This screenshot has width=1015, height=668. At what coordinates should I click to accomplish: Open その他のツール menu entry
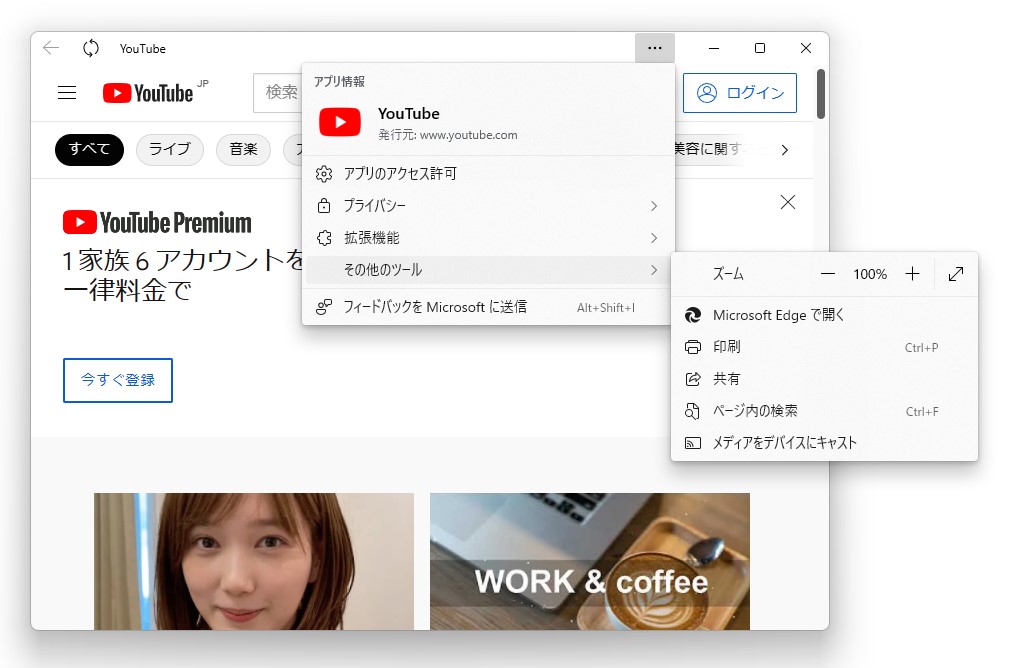coord(485,271)
